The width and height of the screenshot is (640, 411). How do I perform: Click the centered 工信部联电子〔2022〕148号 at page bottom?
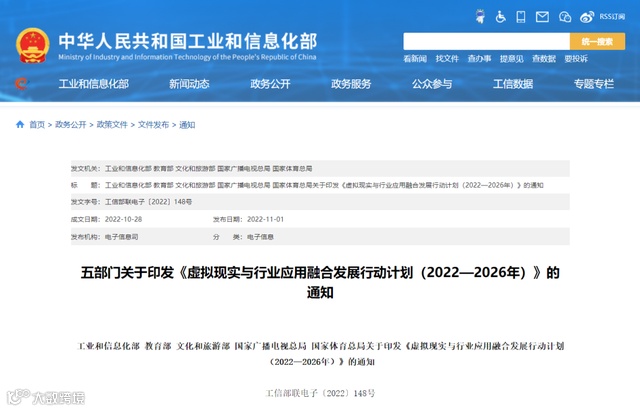pos(320,393)
